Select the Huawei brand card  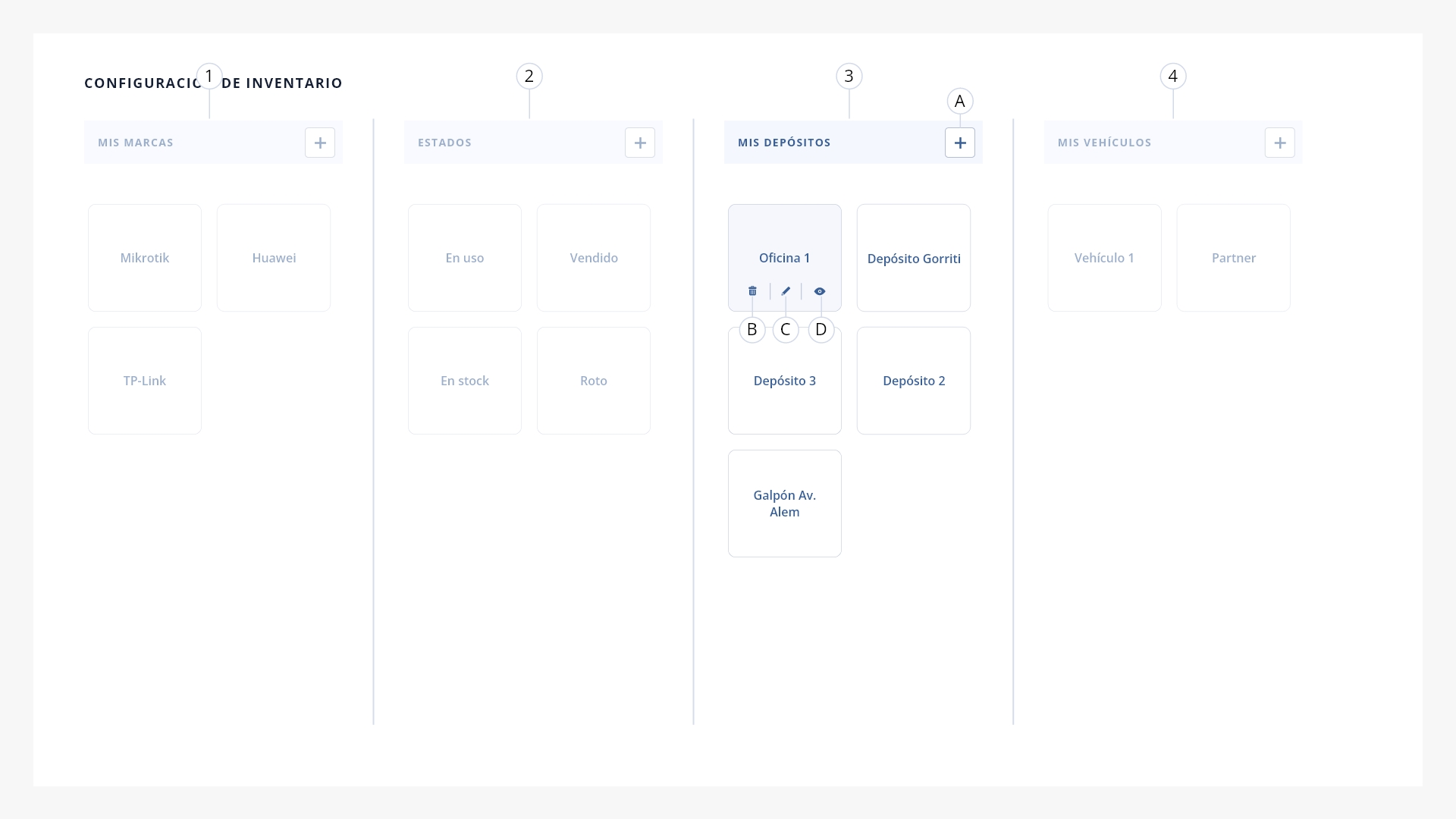[x=274, y=258]
